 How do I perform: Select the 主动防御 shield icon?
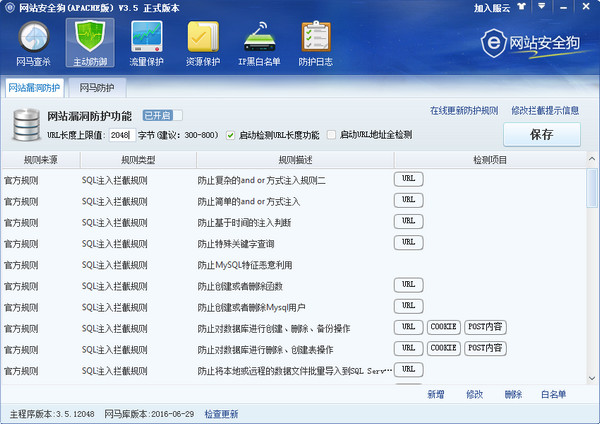pos(90,43)
